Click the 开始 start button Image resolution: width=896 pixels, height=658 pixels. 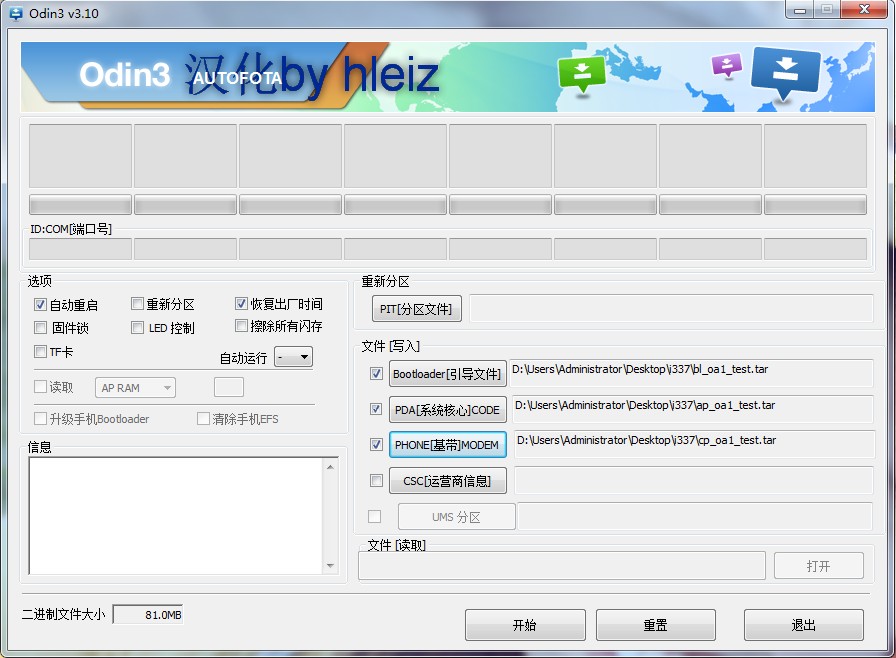click(525, 625)
